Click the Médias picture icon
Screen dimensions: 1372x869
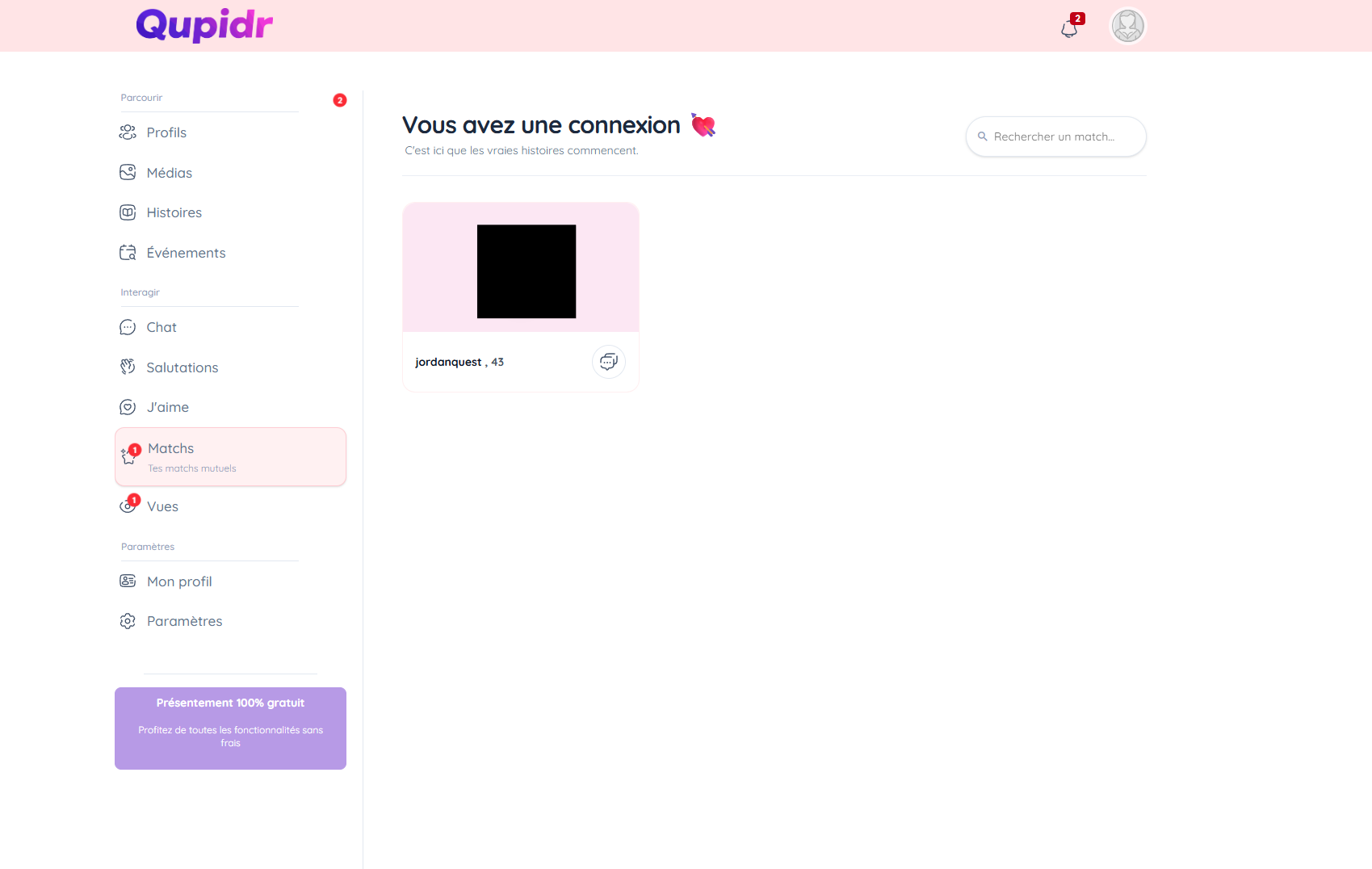tap(128, 173)
